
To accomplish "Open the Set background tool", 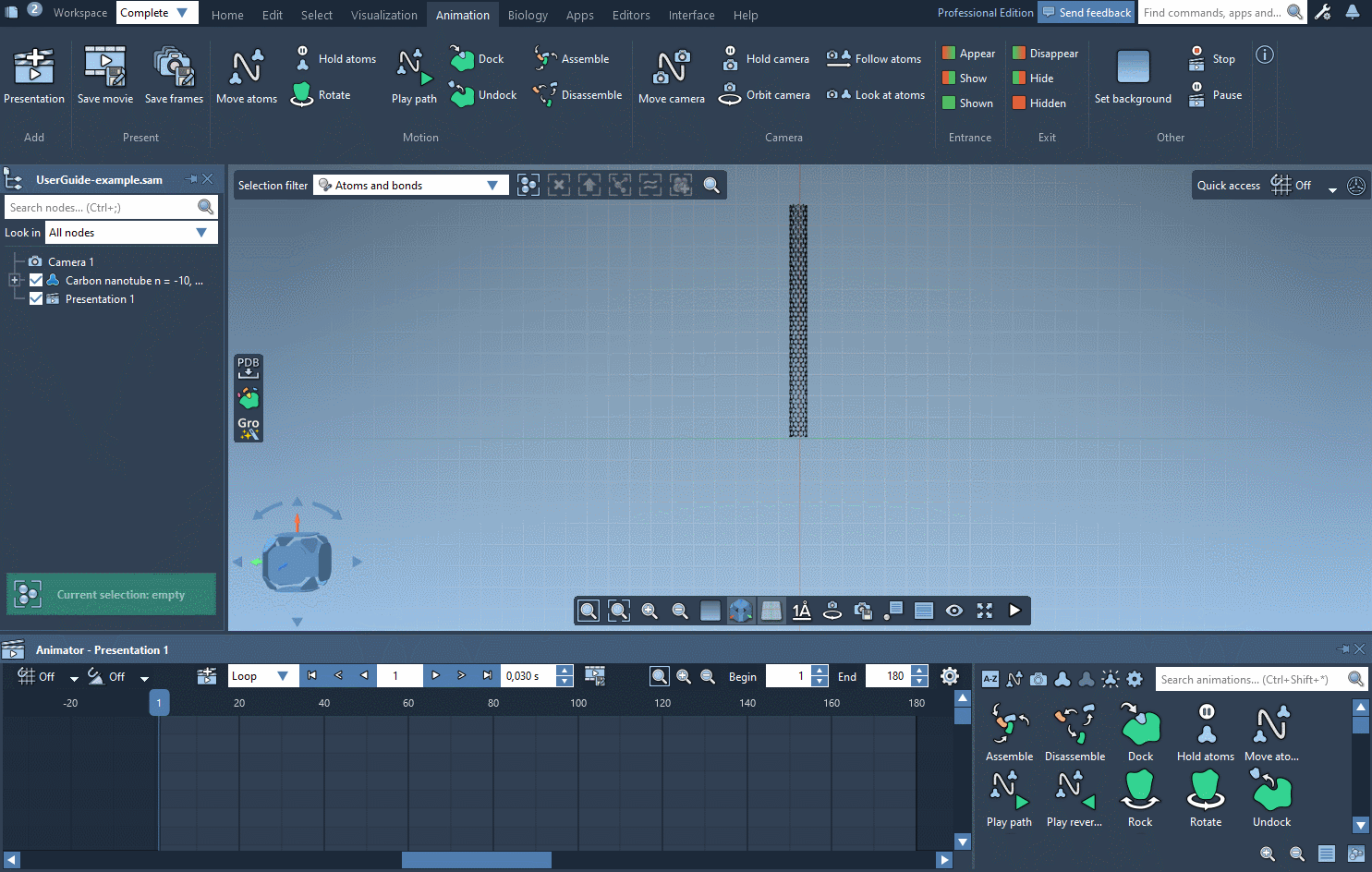I will (1132, 74).
